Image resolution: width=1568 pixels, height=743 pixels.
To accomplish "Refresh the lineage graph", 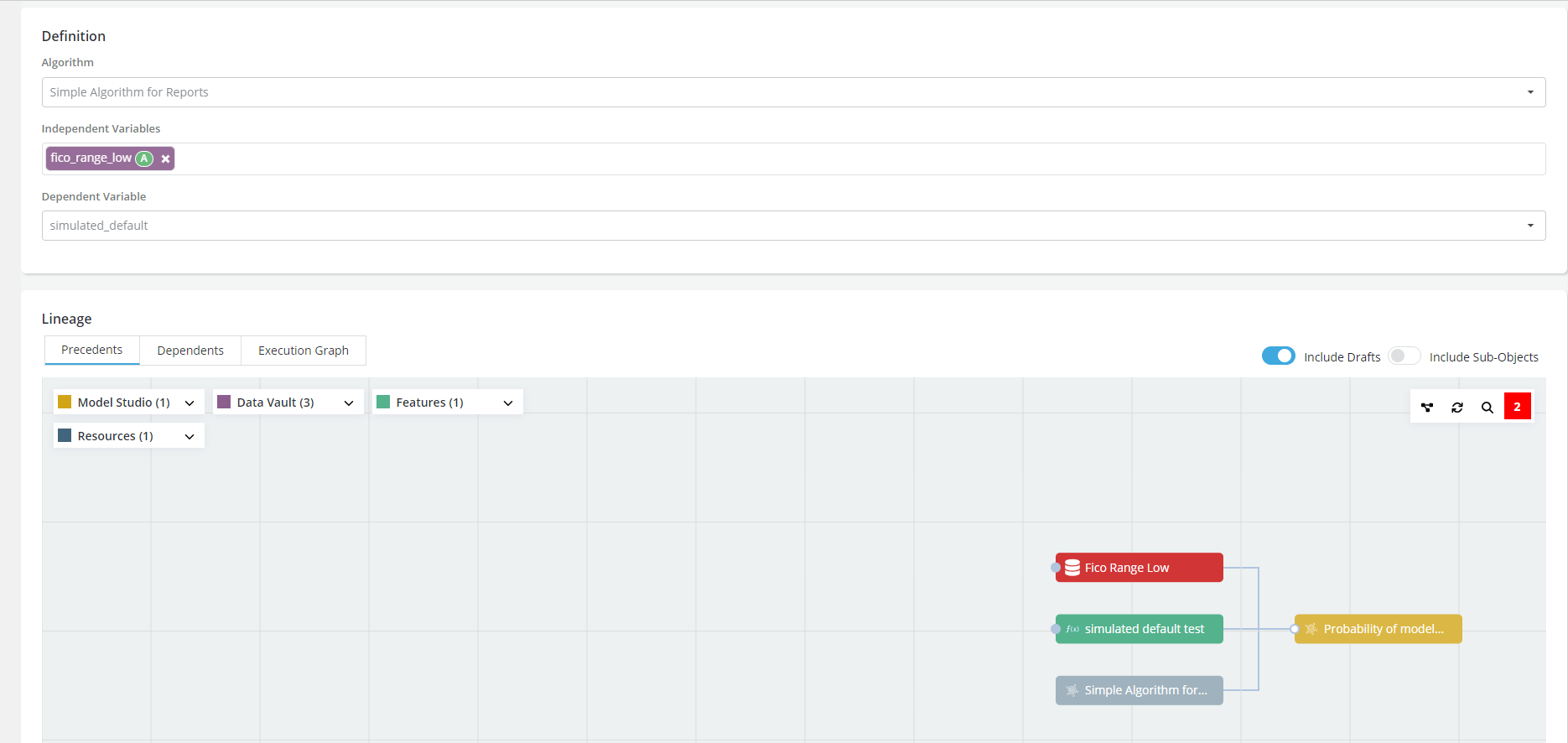I will [x=1457, y=408].
